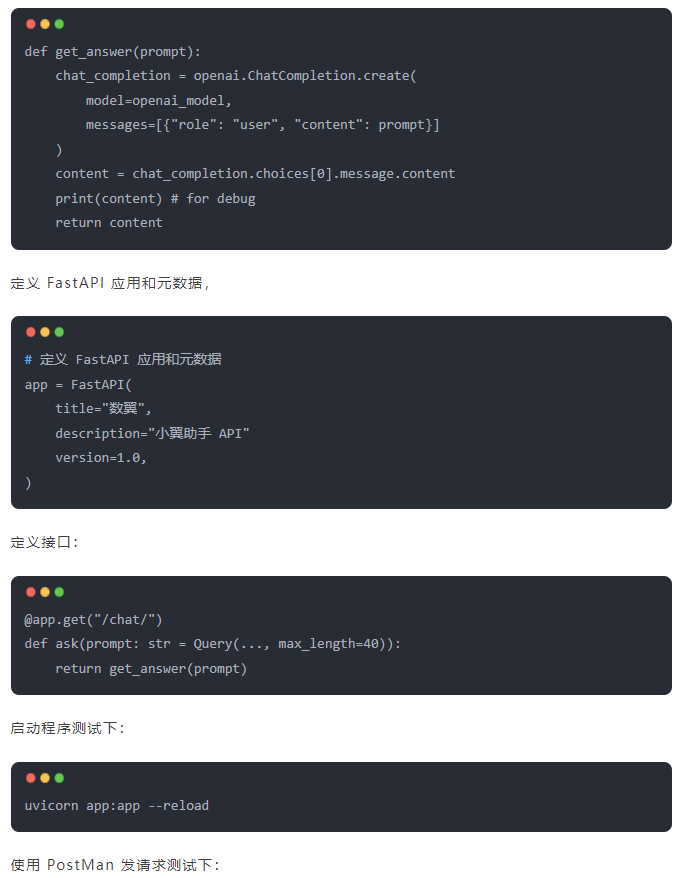Screen dimensions: 679x878
Task: Click the red dot on the get_answer code block
Action: click(x=31, y=24)
